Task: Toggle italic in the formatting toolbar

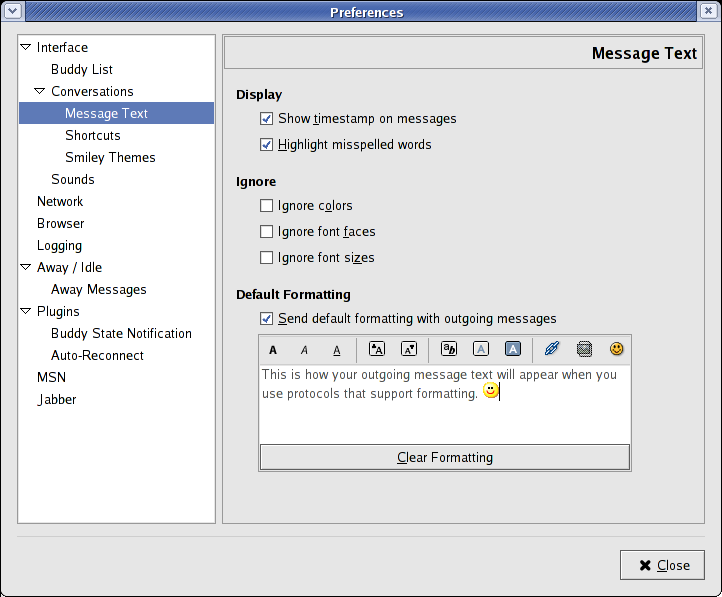Action: point(305,350)
